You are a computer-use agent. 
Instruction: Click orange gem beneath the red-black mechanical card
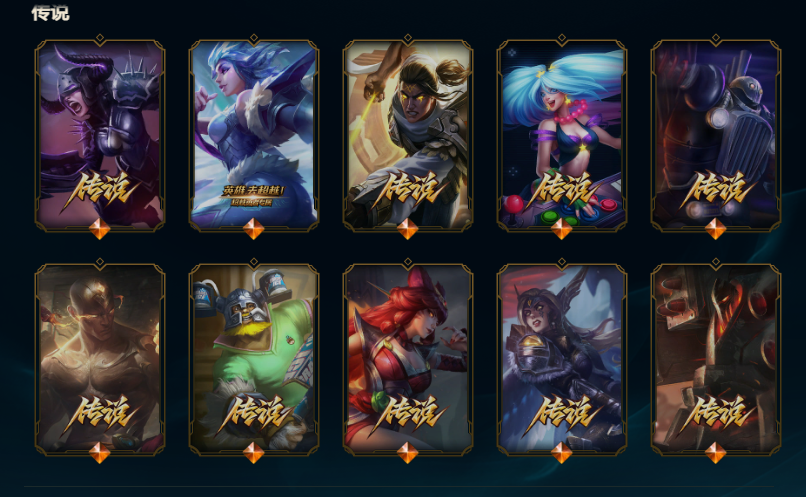[716, 453]
